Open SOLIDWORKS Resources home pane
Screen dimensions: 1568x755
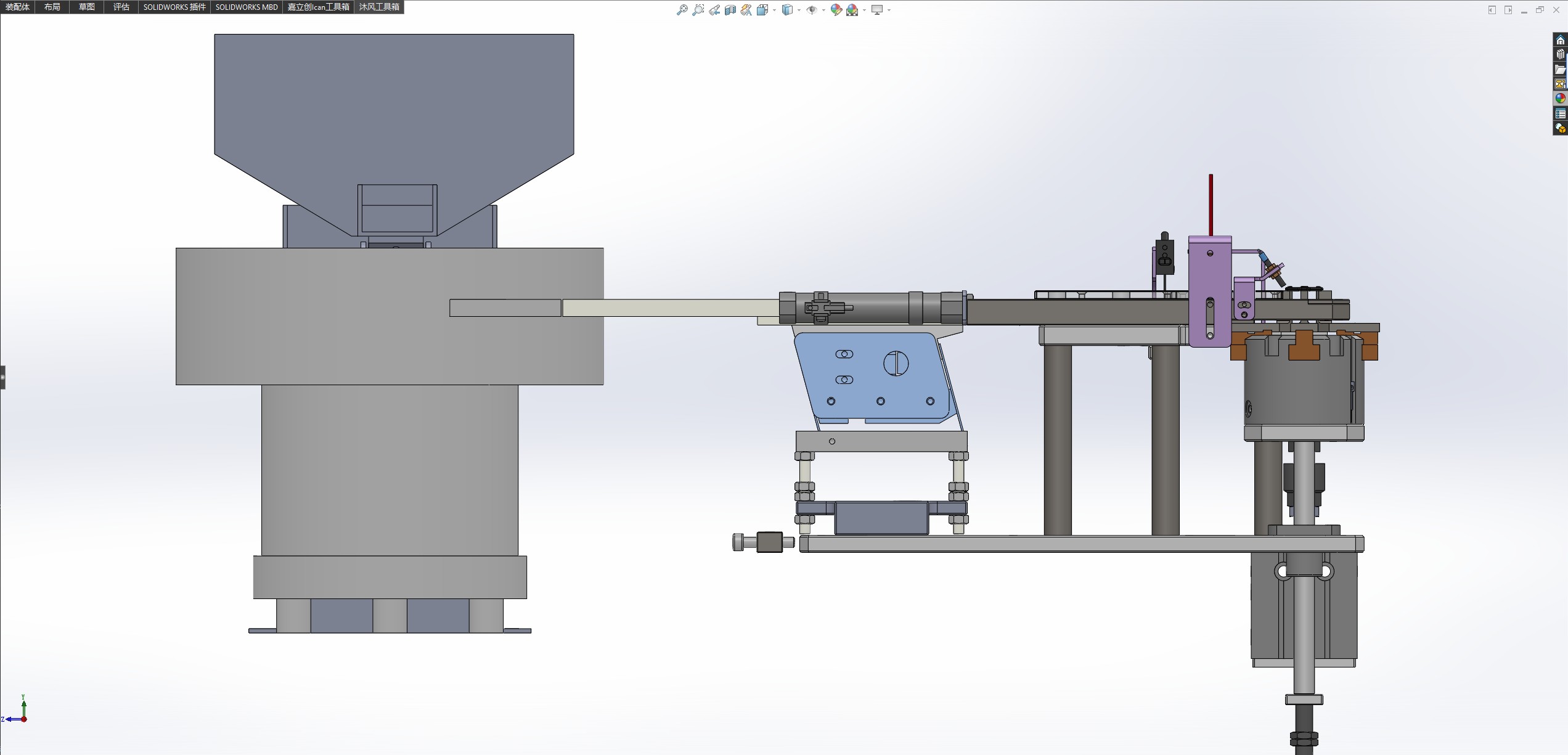[x=1560, y=40]
